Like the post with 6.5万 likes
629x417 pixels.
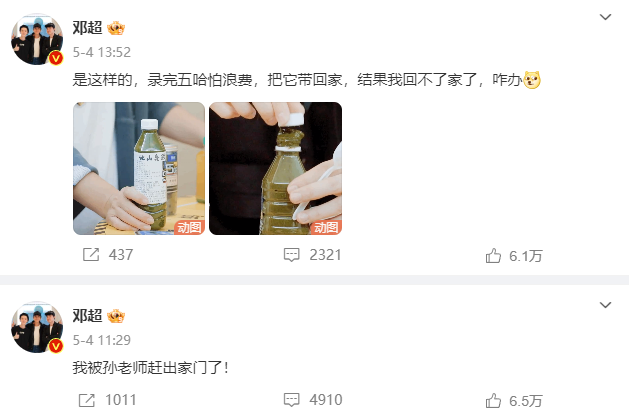(493, 401)
